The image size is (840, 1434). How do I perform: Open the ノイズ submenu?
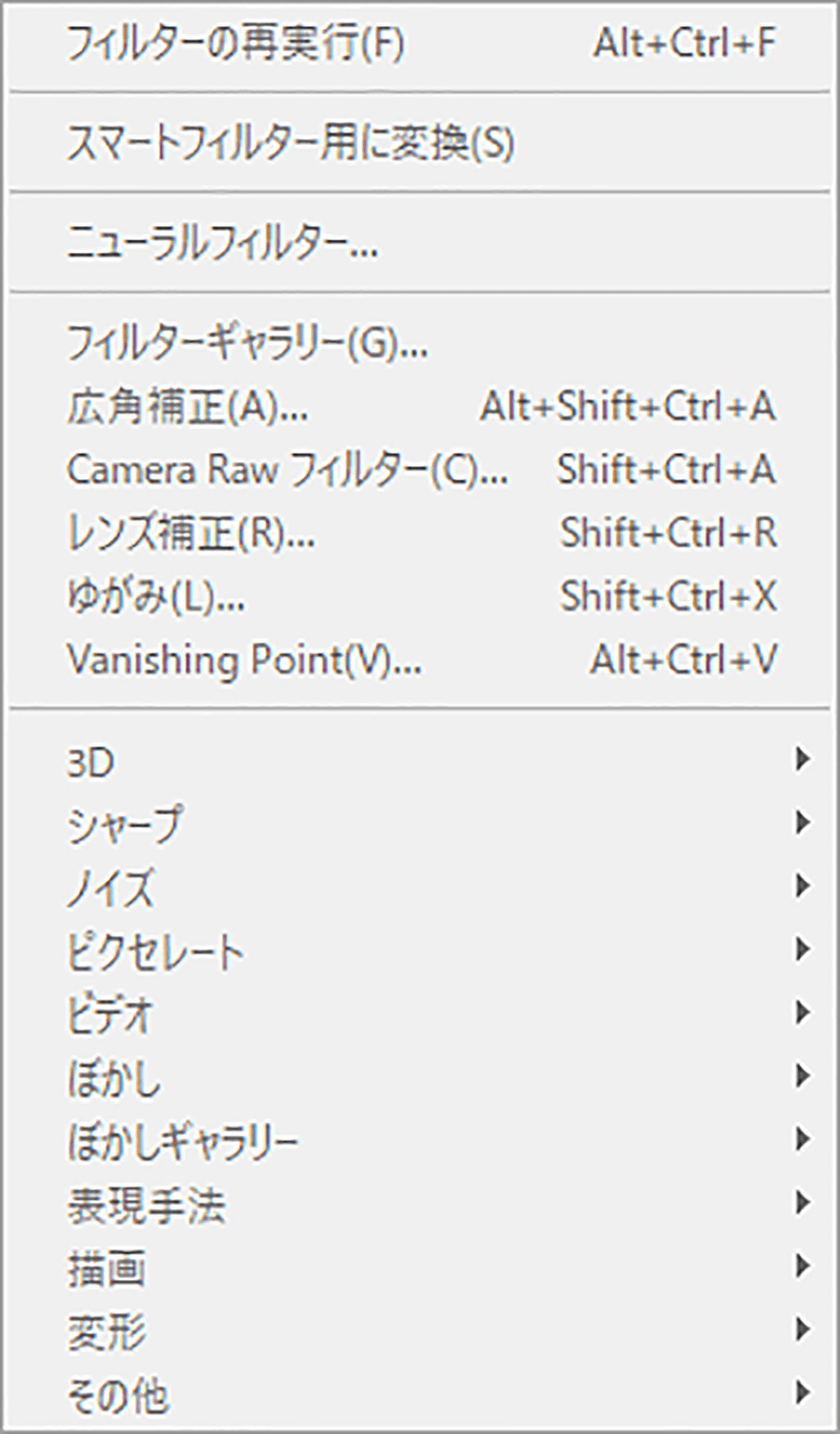(x=109, y=887)
